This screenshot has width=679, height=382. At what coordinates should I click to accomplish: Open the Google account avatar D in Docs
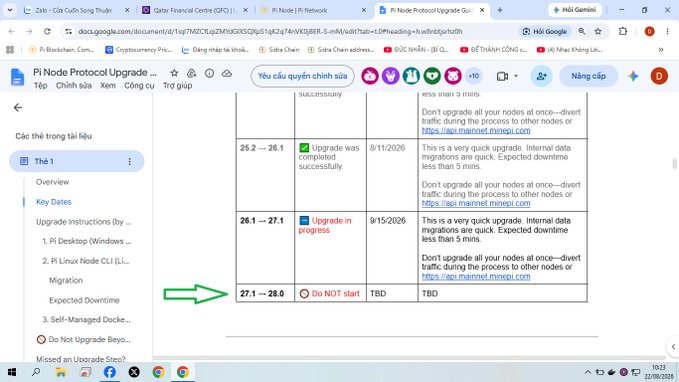pyautogui.click(x=659, y=76)
